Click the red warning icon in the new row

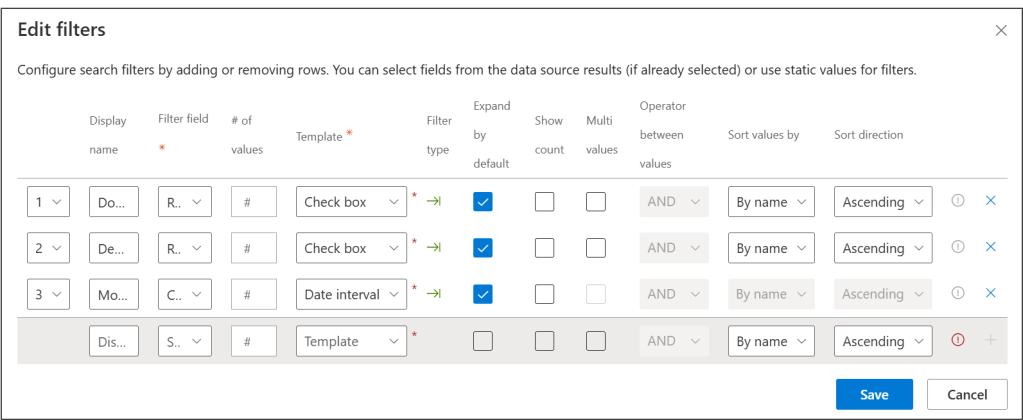point(957,340)
